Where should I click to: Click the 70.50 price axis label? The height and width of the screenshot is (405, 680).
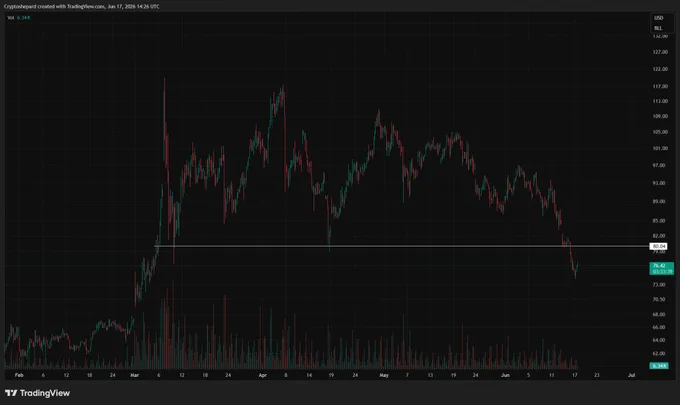tap(659, 300)
